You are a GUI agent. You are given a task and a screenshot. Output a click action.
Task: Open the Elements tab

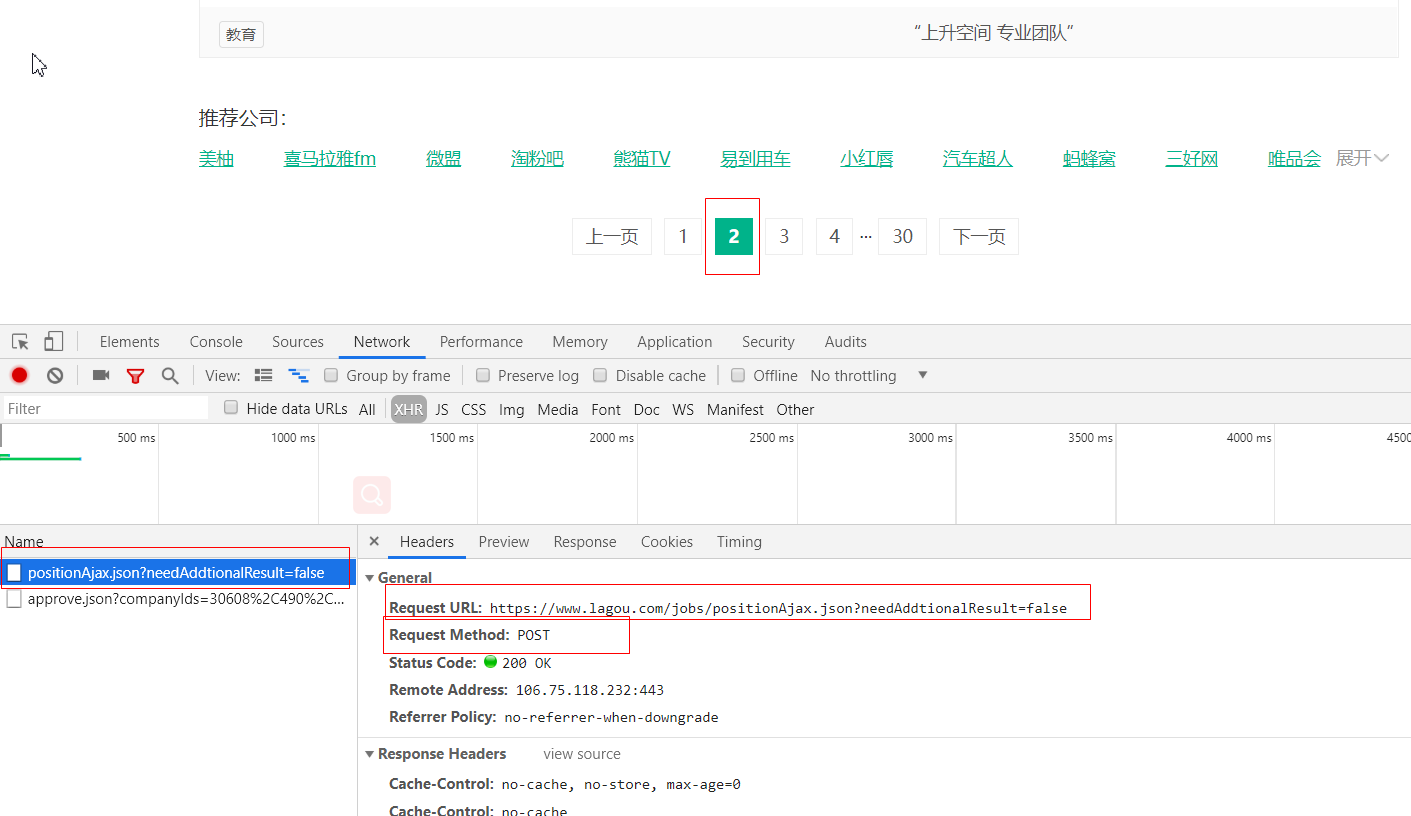130,342
